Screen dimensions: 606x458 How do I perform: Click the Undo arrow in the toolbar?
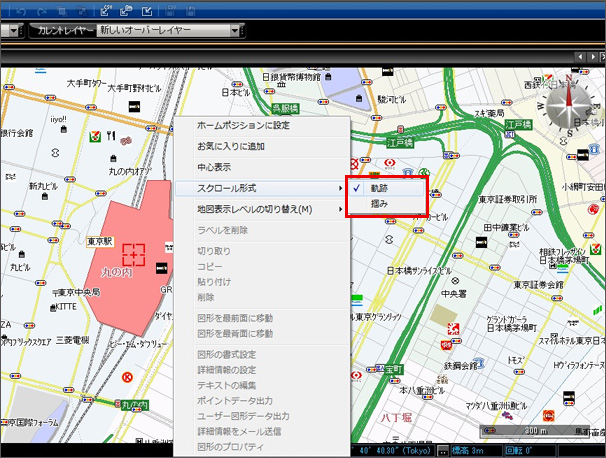point(21,11)
